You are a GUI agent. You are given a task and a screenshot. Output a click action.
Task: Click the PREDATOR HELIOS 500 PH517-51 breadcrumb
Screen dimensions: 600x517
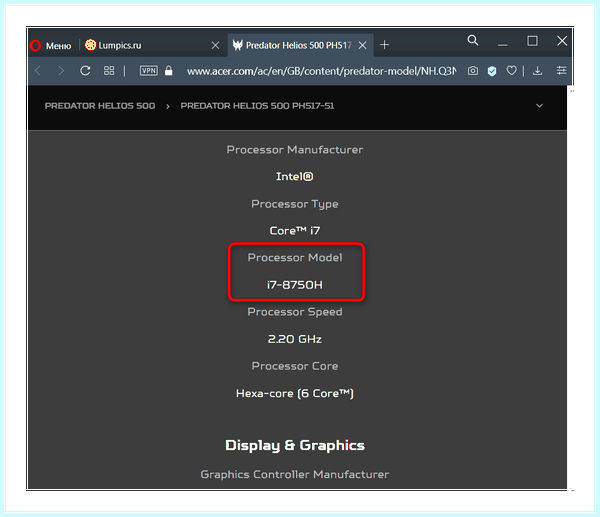[257, 106]
